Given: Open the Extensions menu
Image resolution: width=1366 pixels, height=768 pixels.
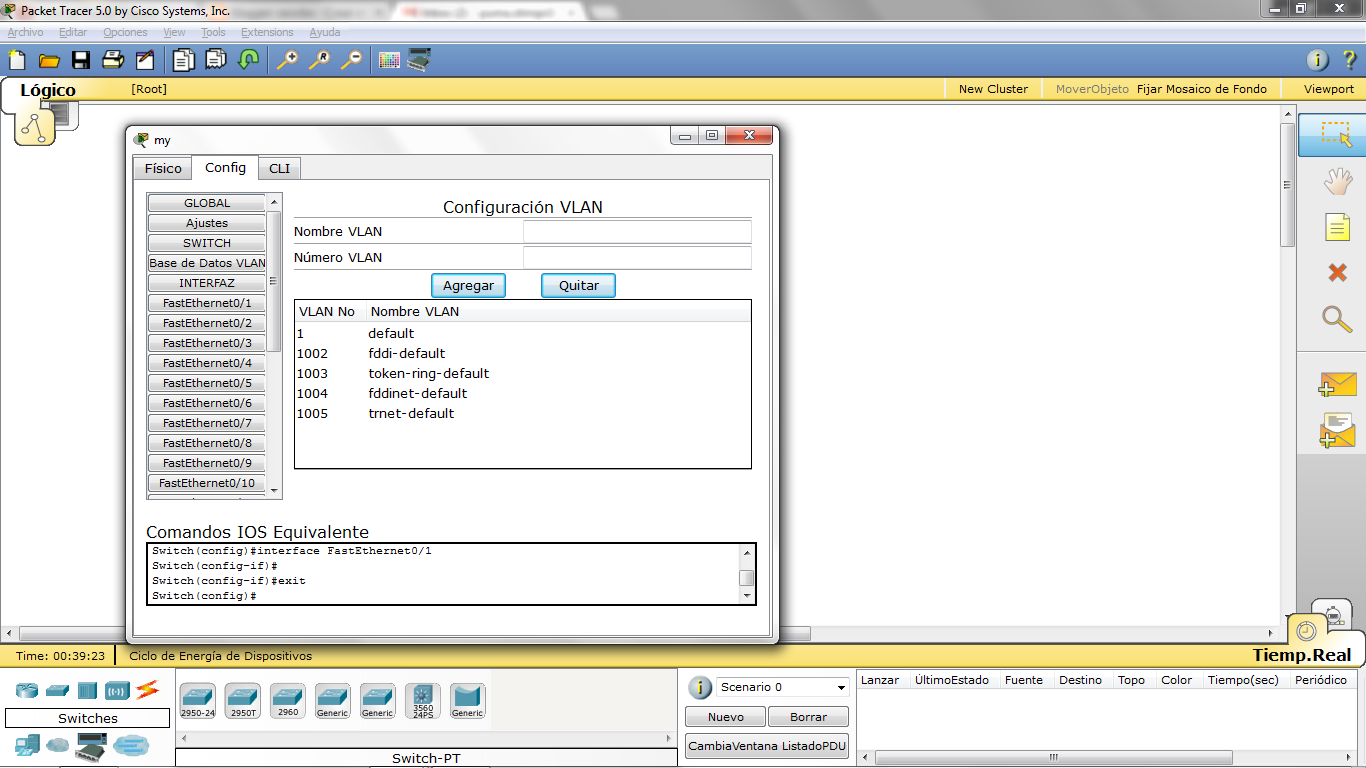Looking at the screenshot, I should point(267,32).
